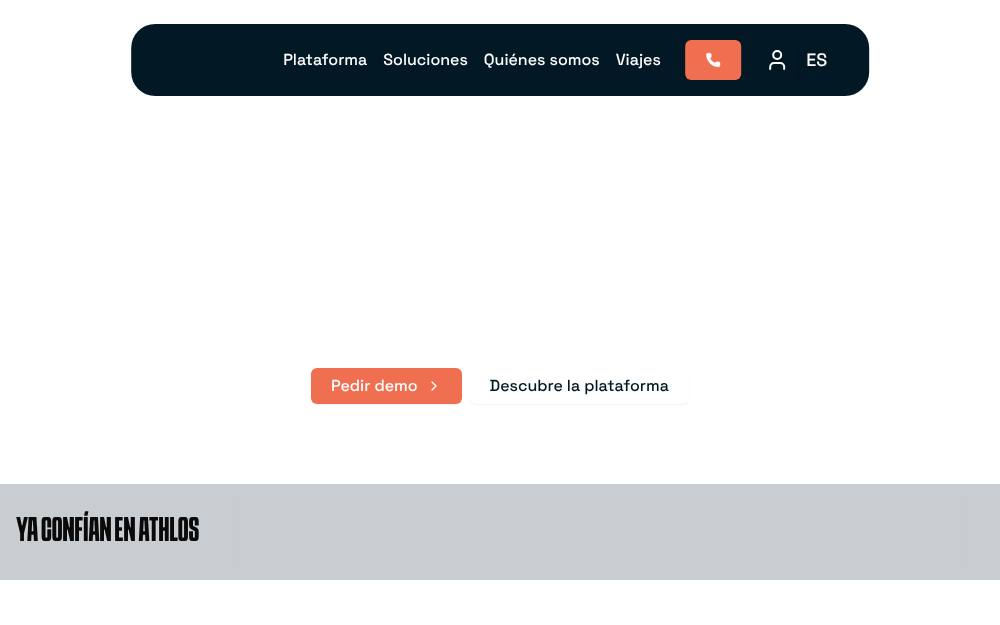Open the ES language selector
The height and width of the screenshot is (625, 1000).
[816, 60]
